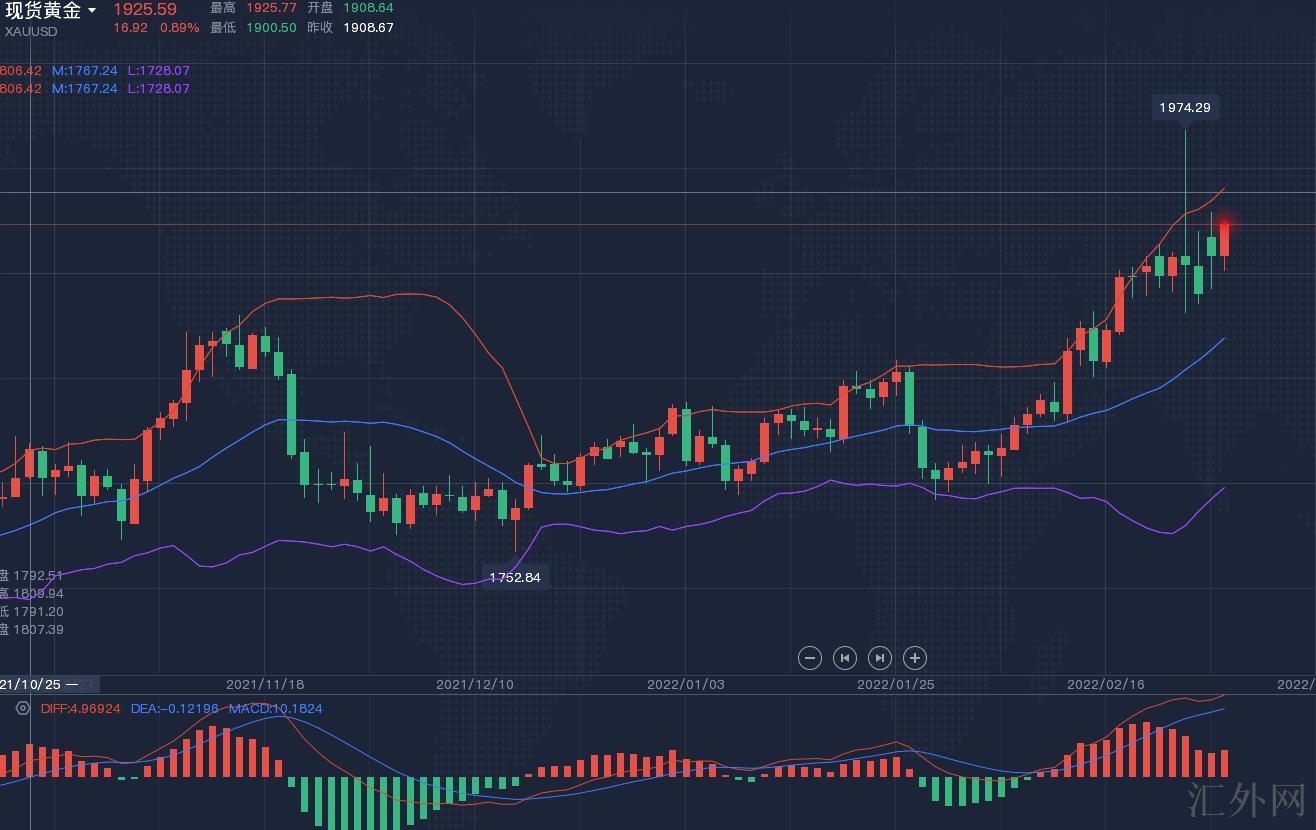Zoom in with the plus button
1316x830 pixels.
coord(915,657)
